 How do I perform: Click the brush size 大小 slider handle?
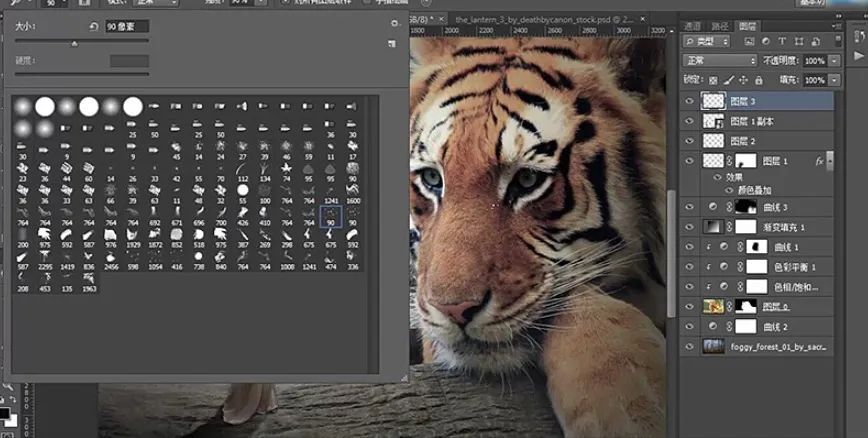(74, 44)
